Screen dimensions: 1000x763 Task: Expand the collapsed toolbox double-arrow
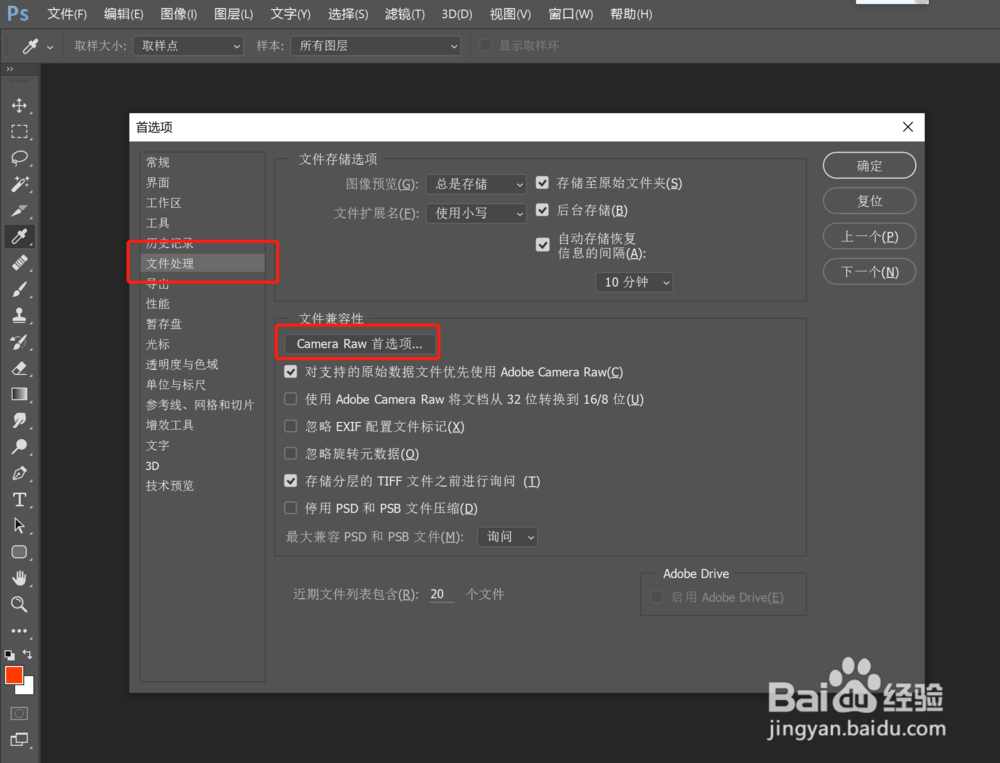coord(10,69)
